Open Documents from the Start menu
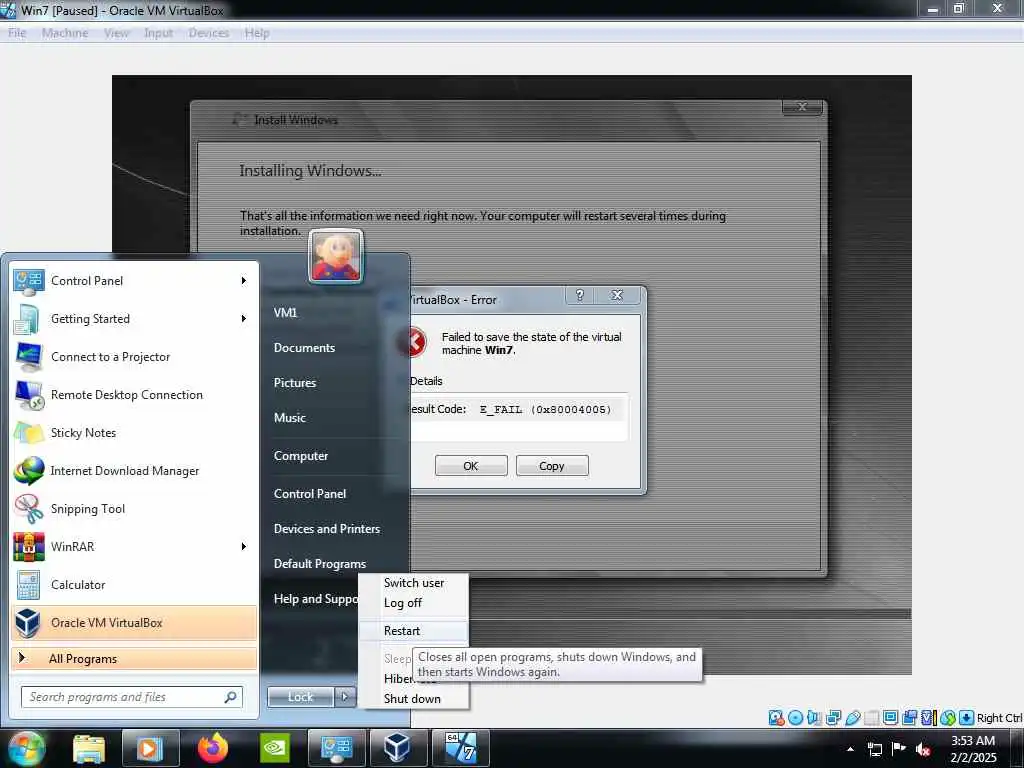Image resolution: width=1024 pixels, height=768 pixels. point(304,347)
